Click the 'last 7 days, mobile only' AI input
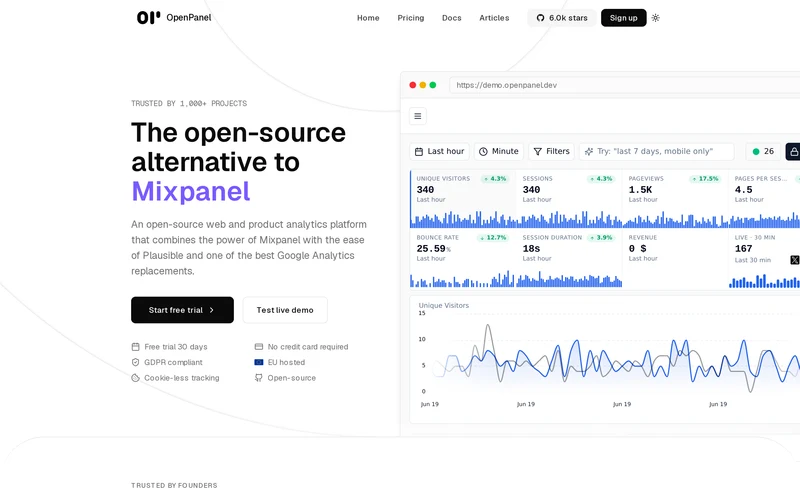The height and width of the screenshot is (500, 800). (656, 152)
